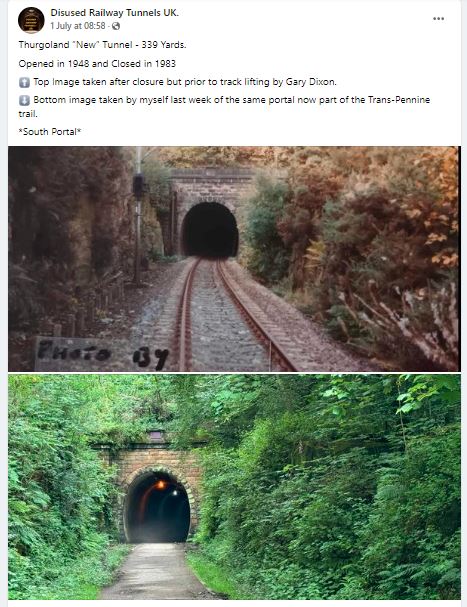Viewport: 467px width, 607px height.
Task: Click the signal post beside the tracks
Action: click(138, 217)
